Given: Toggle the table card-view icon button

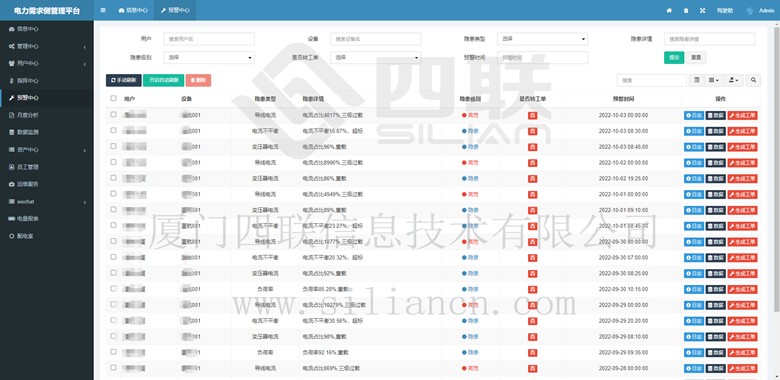Looking at the screenshot, I should pyautogui.click(x=697, y=80).
